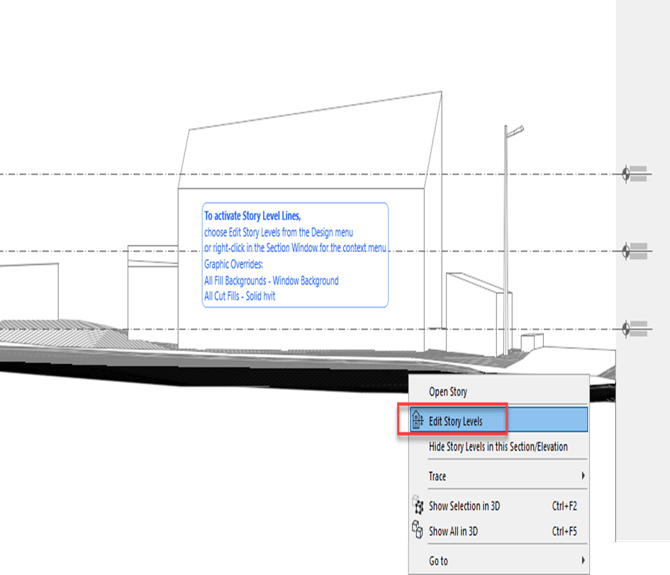Click the top dashed story level line
This screenshot has width=670, height=575.
point(100,174)
